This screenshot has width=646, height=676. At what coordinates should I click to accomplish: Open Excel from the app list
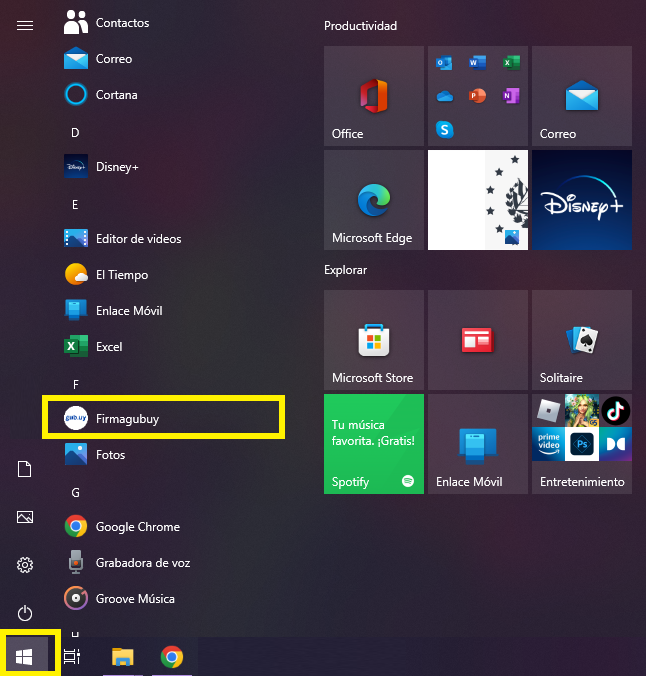(x=164, y=346)
